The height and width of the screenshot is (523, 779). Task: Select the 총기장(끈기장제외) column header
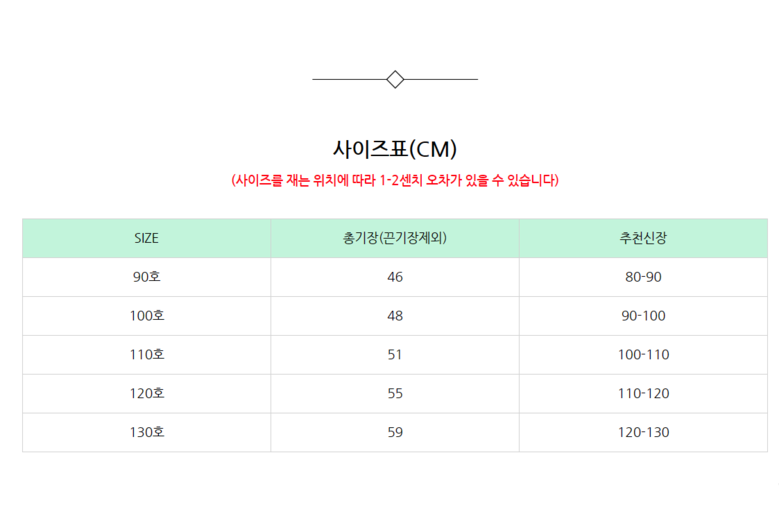pos(395,238)
